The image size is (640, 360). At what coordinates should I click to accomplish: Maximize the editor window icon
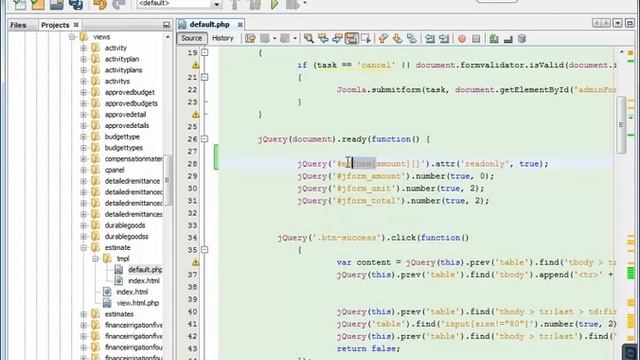[x=630, y=23]
